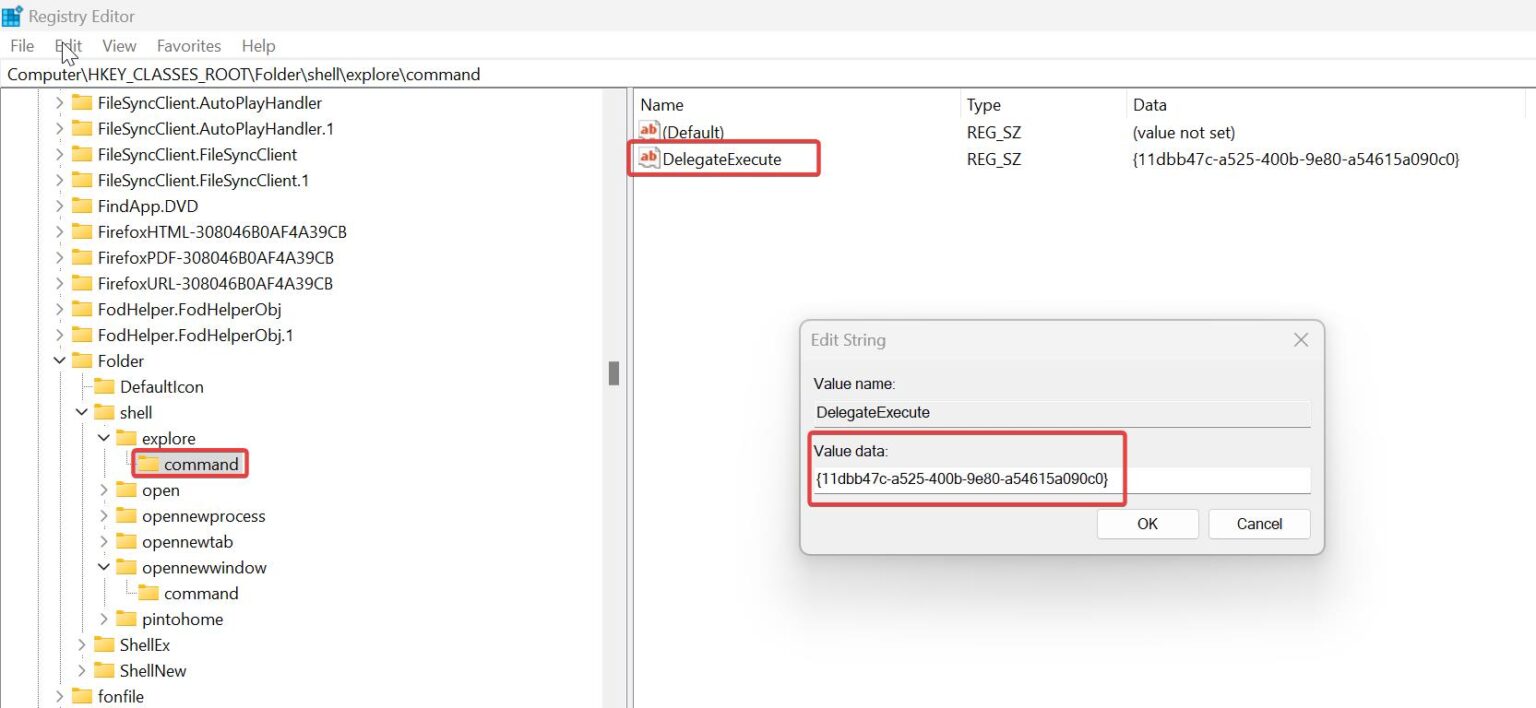Click the Registry Editor title bar icon

click(13, 15)
